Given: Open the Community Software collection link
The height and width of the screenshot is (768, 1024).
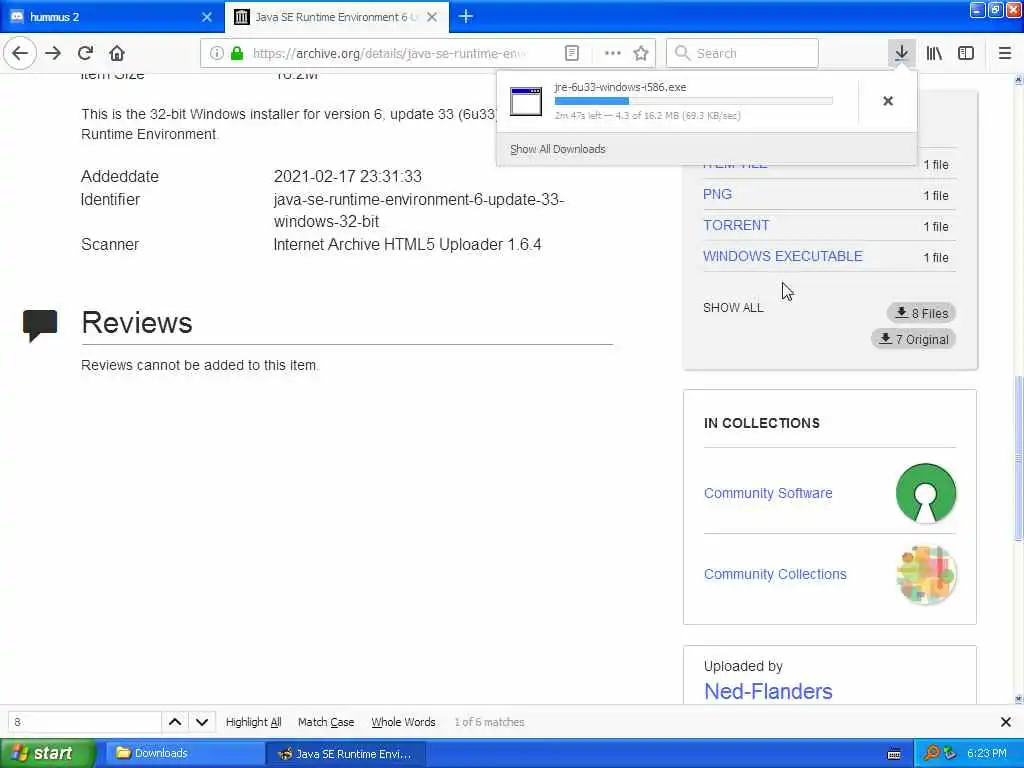Looking at the screenshot, I should click(768, 493).
